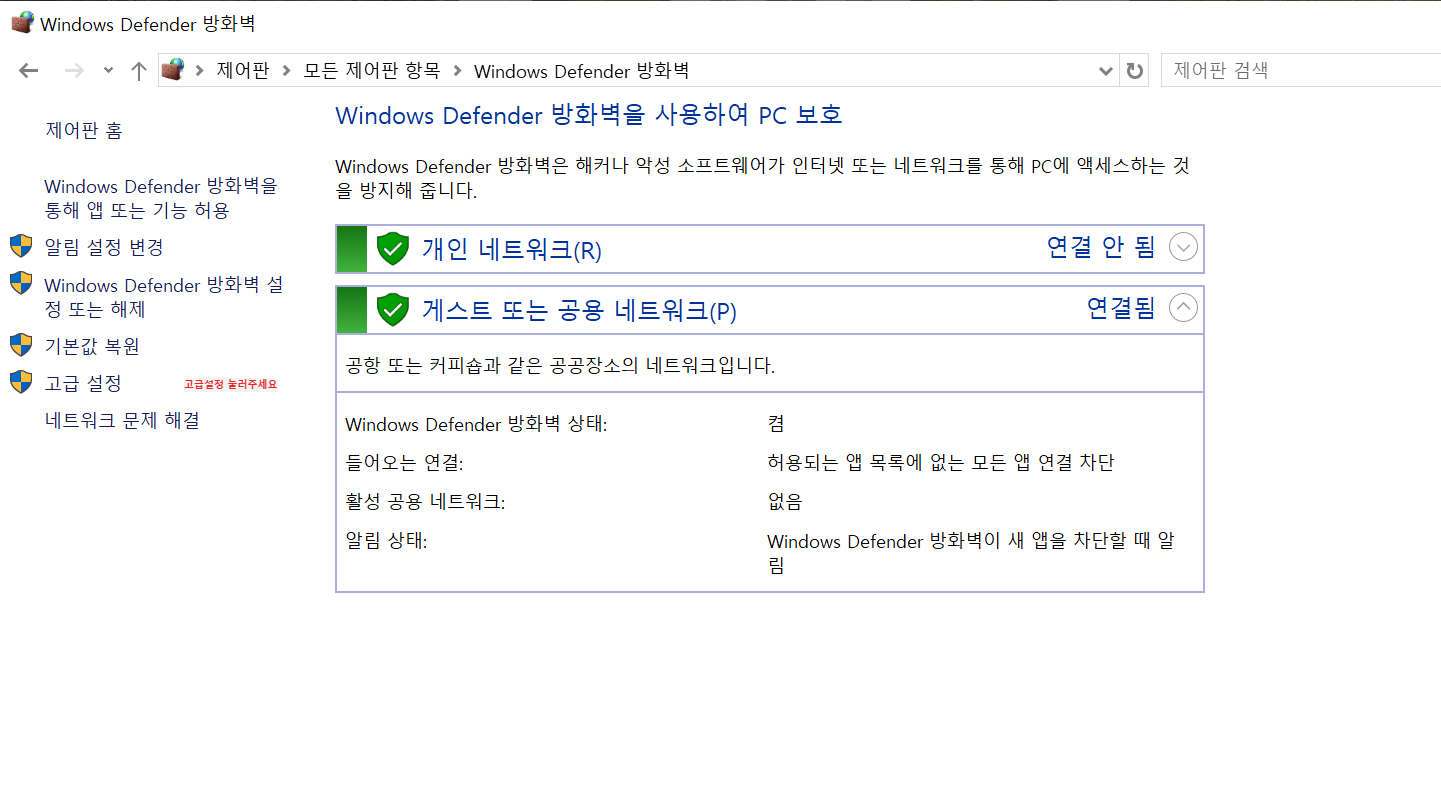Refresh the control panel page
1441x790 pixels.
coord(1134,71)
